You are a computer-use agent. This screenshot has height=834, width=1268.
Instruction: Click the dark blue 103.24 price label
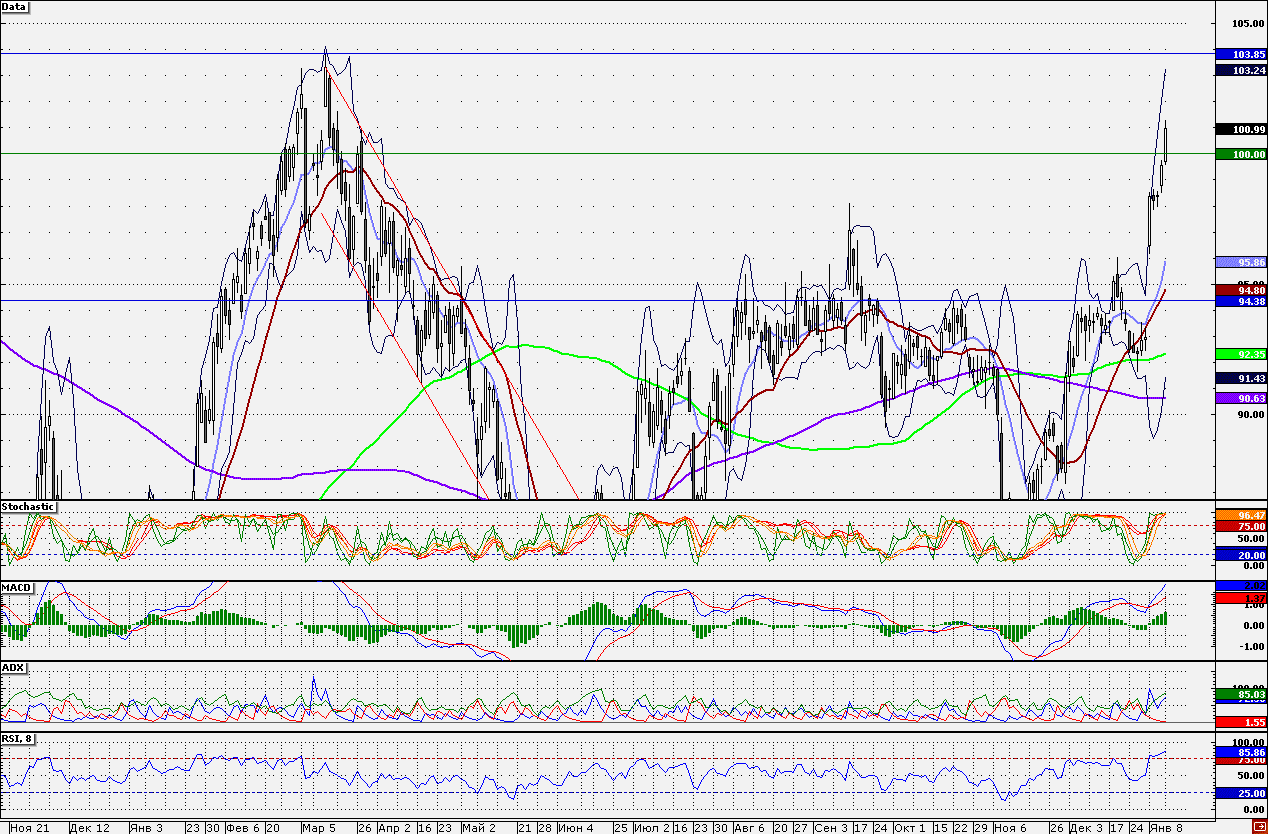coord(1240,70)
